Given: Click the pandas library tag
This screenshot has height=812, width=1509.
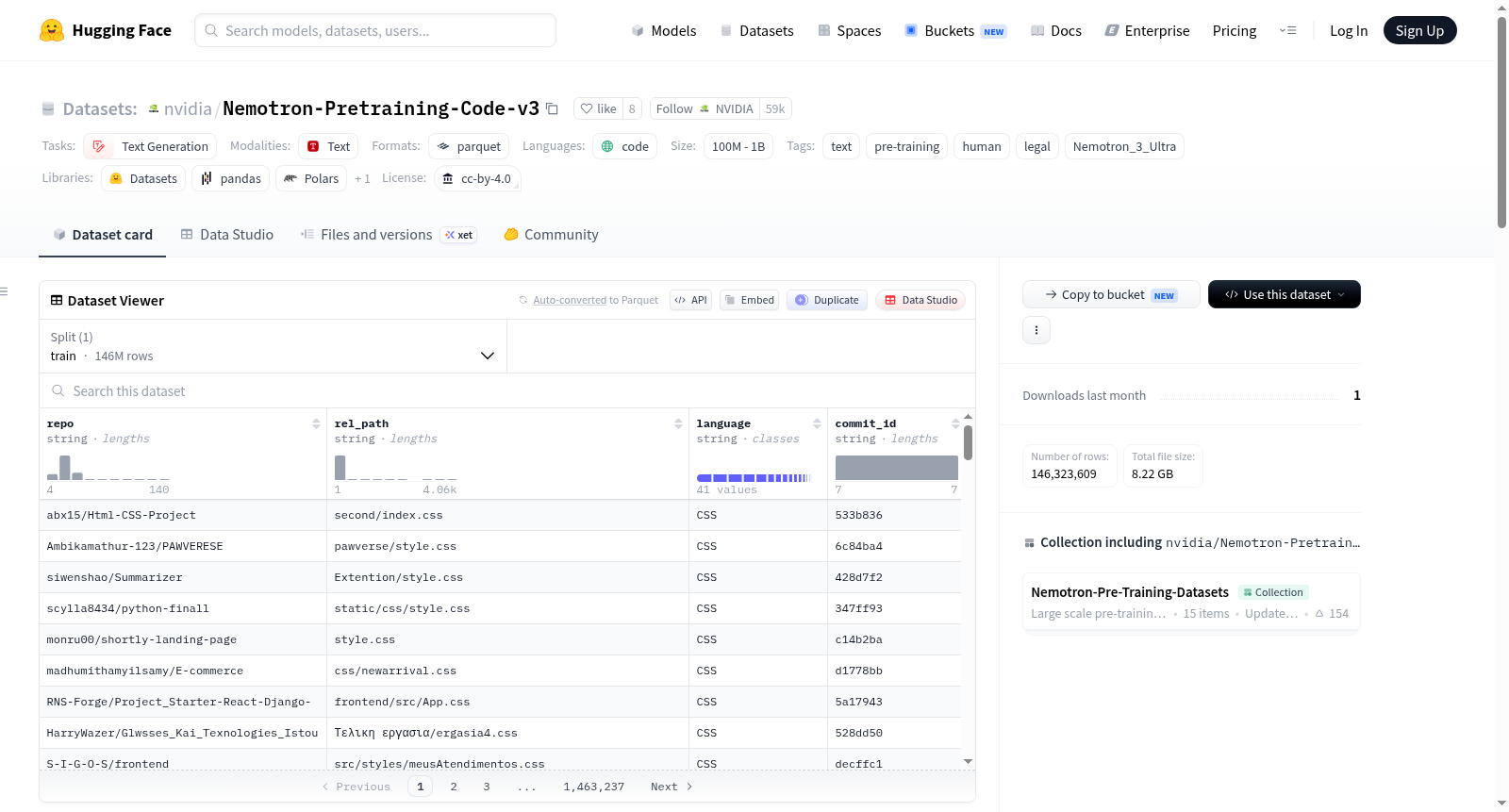Looking at the screenshot, I should coord(230,178).
